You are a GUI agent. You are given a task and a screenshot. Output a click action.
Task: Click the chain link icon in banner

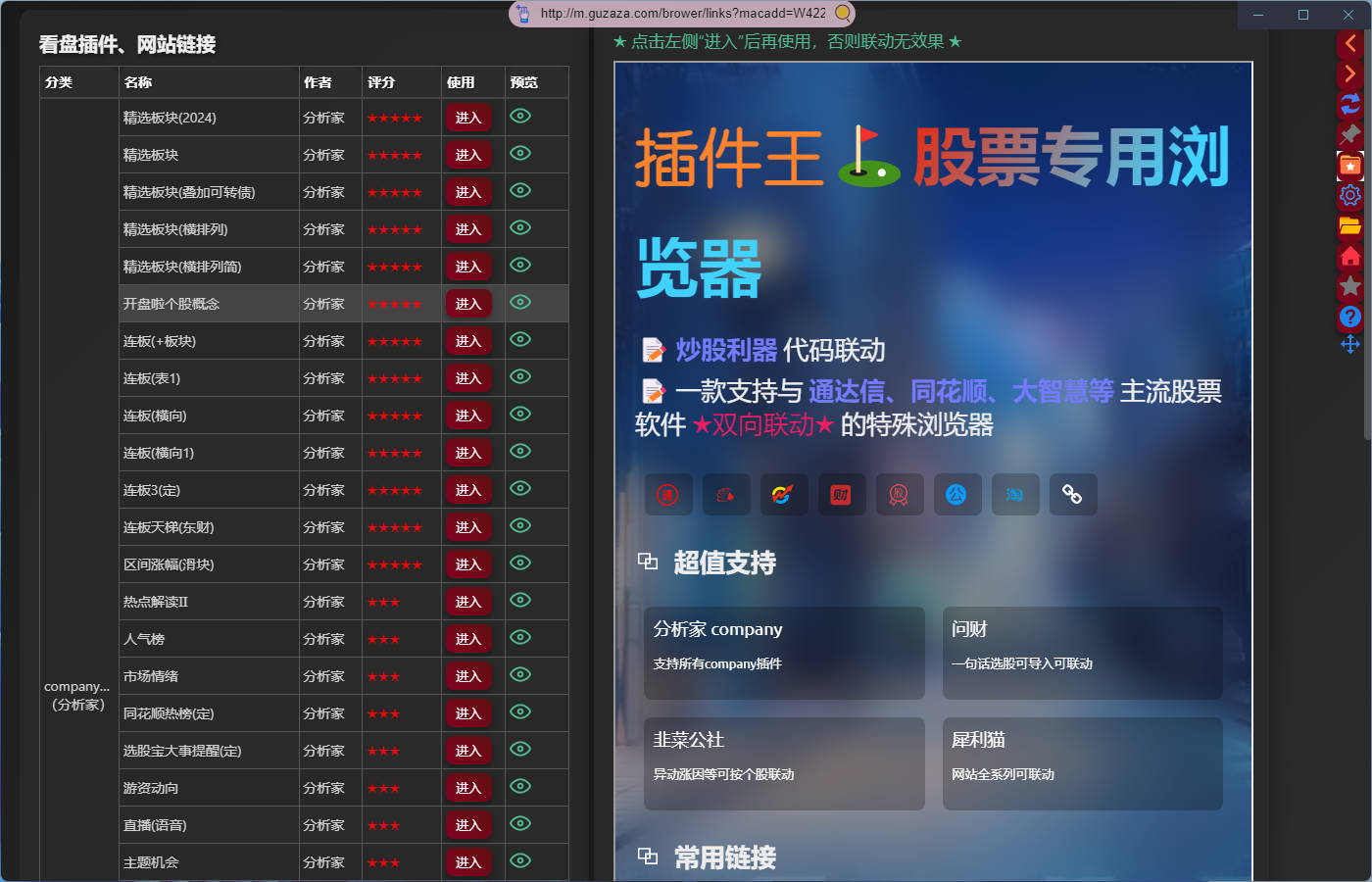1072,495
